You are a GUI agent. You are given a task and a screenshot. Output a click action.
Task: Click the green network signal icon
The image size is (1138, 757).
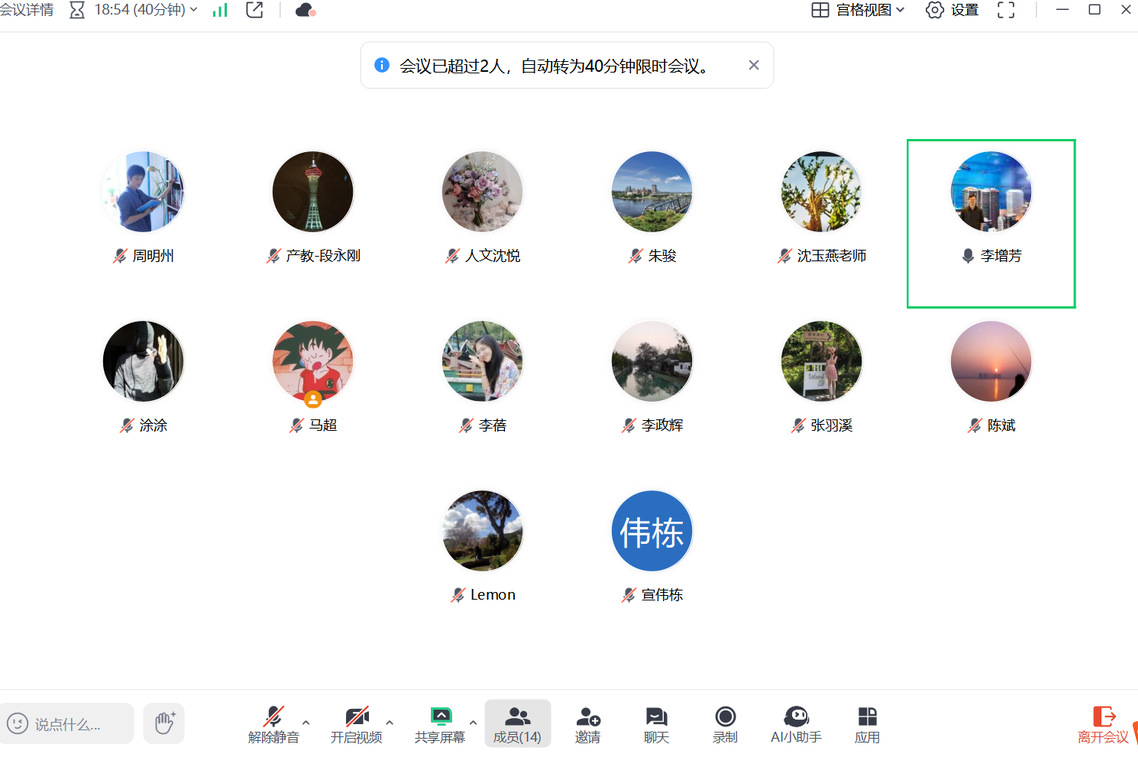[220, 10]
